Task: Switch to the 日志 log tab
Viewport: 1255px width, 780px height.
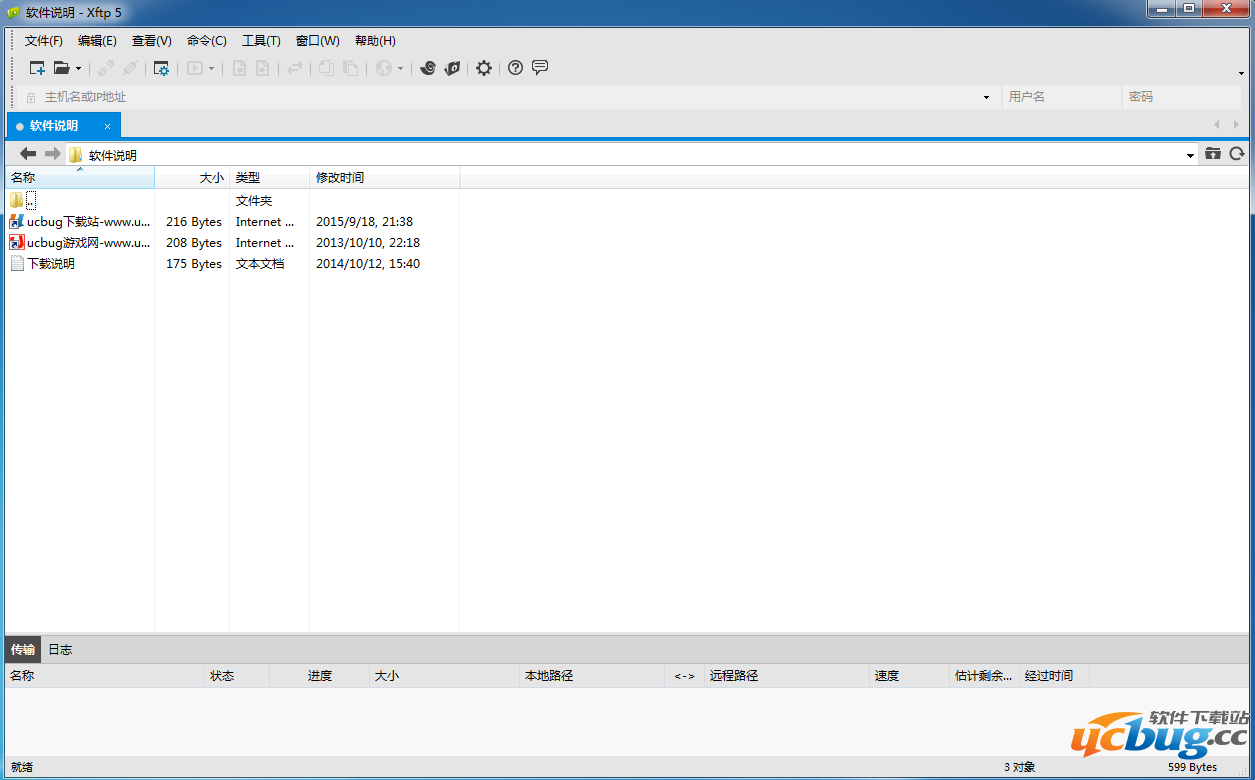Action: [60, 650]
